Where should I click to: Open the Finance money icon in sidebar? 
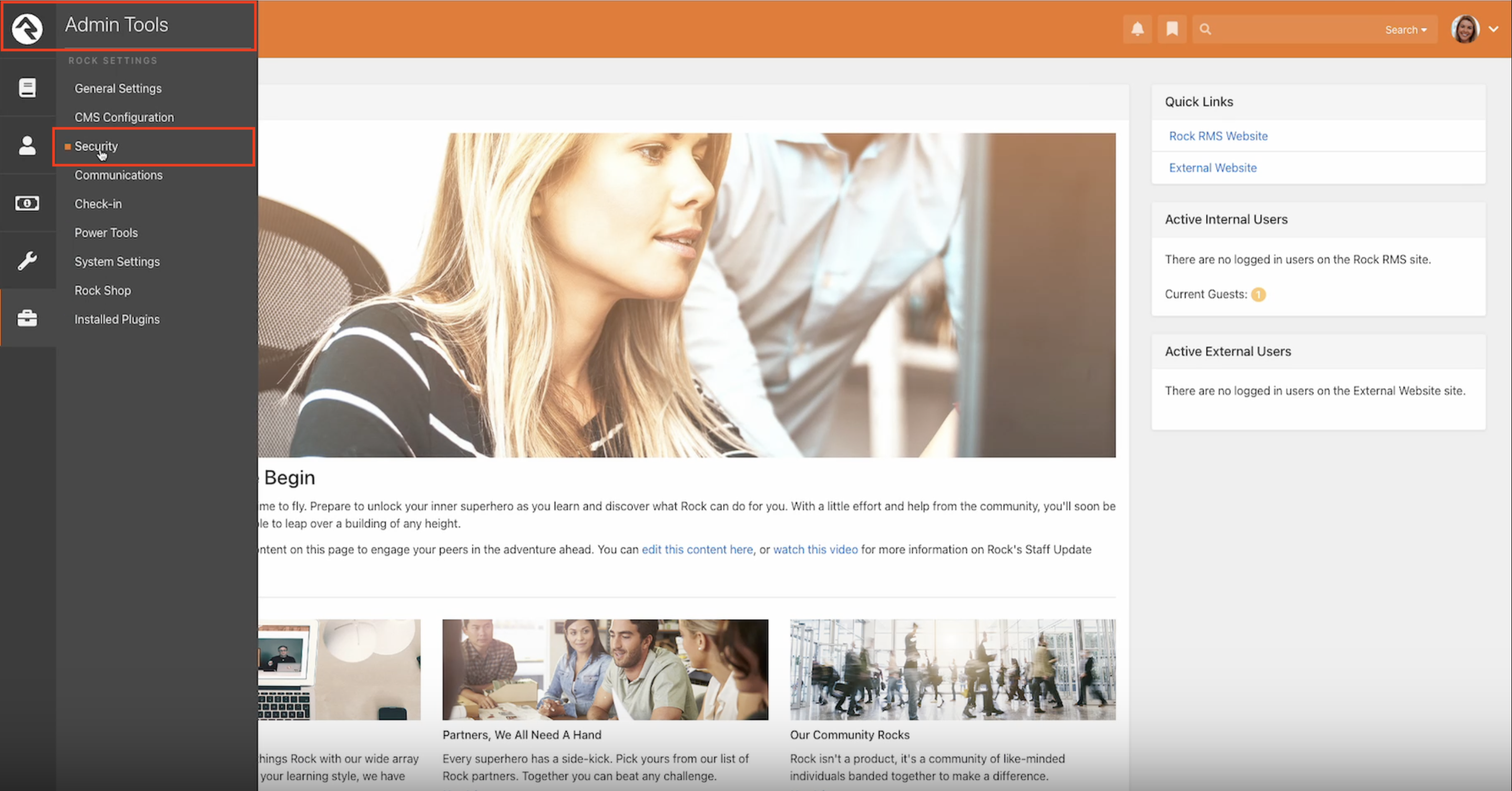click(27, 203)
